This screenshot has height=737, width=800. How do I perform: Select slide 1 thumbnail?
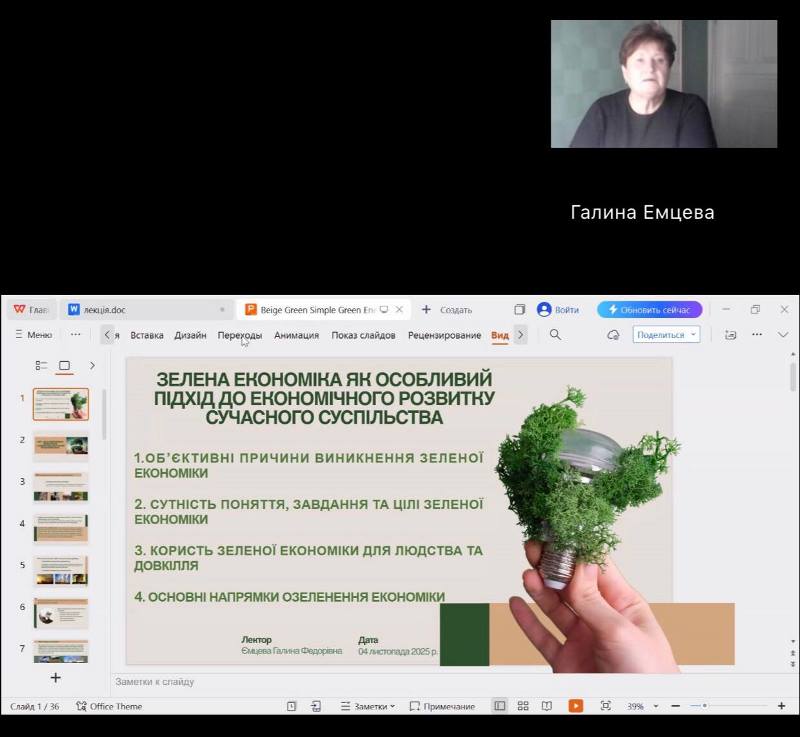coord(61,404)
